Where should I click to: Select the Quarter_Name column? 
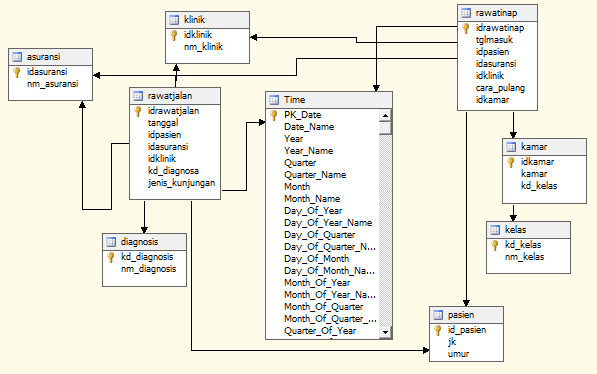pyautogui.click(x=315, y=175)
